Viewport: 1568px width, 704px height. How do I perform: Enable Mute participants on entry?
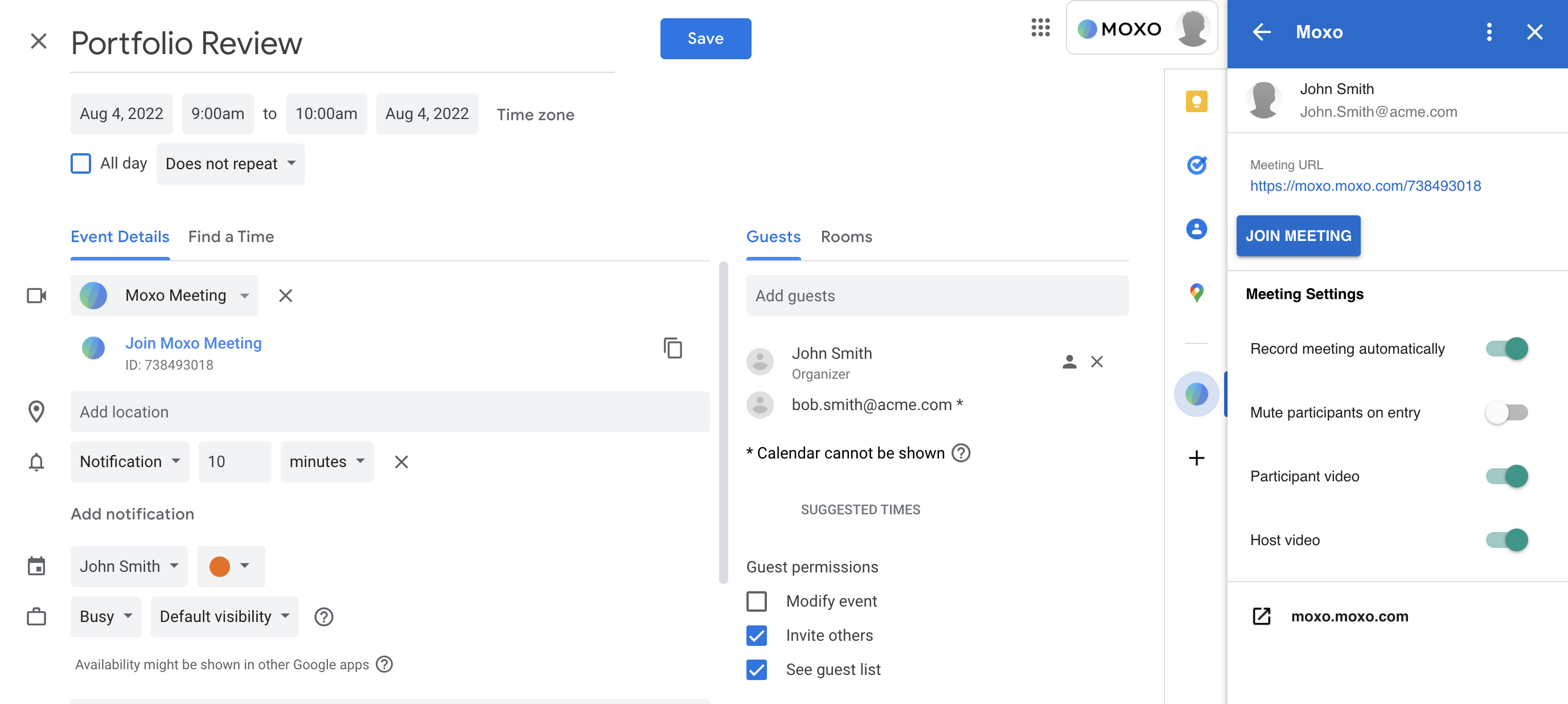click(x=1507, y=412)
